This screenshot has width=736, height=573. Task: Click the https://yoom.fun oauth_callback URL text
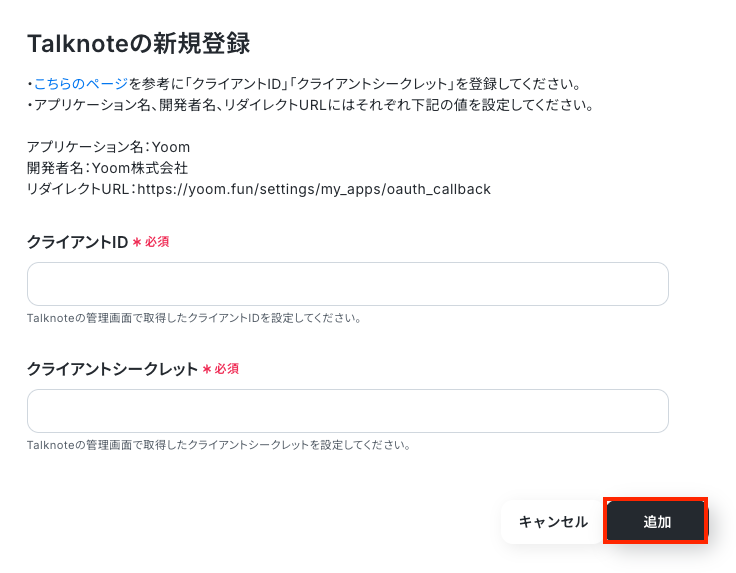(314, 189)
